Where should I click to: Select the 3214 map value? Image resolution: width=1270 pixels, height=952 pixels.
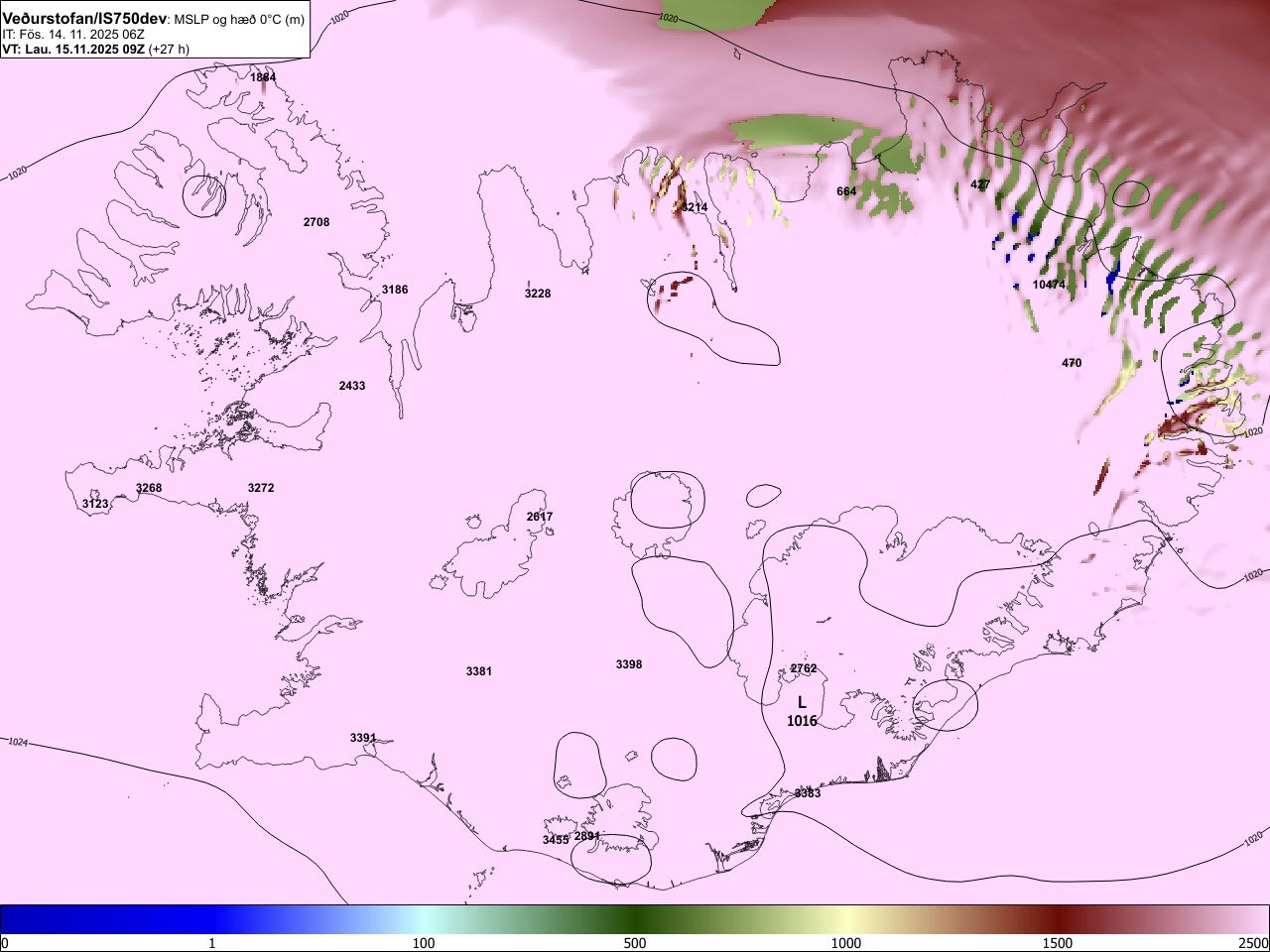695,207
